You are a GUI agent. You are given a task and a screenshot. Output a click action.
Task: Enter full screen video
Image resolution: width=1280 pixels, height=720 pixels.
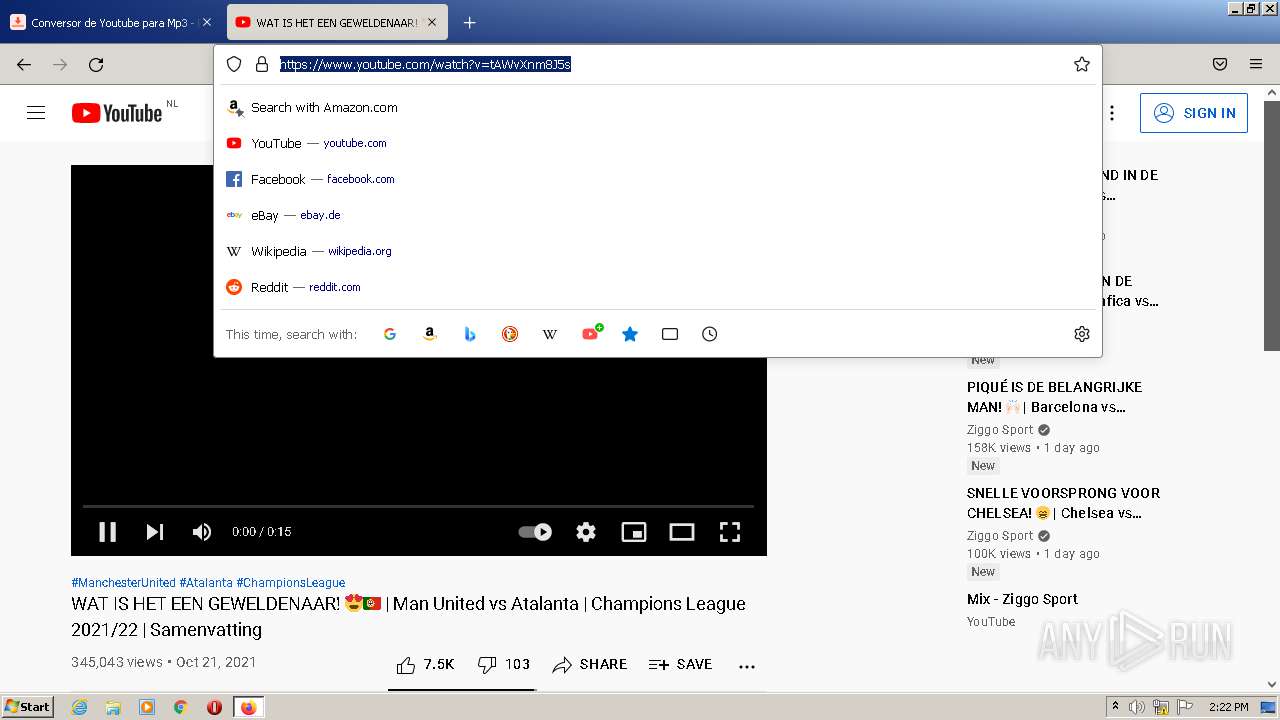click(x=730, y=532)
